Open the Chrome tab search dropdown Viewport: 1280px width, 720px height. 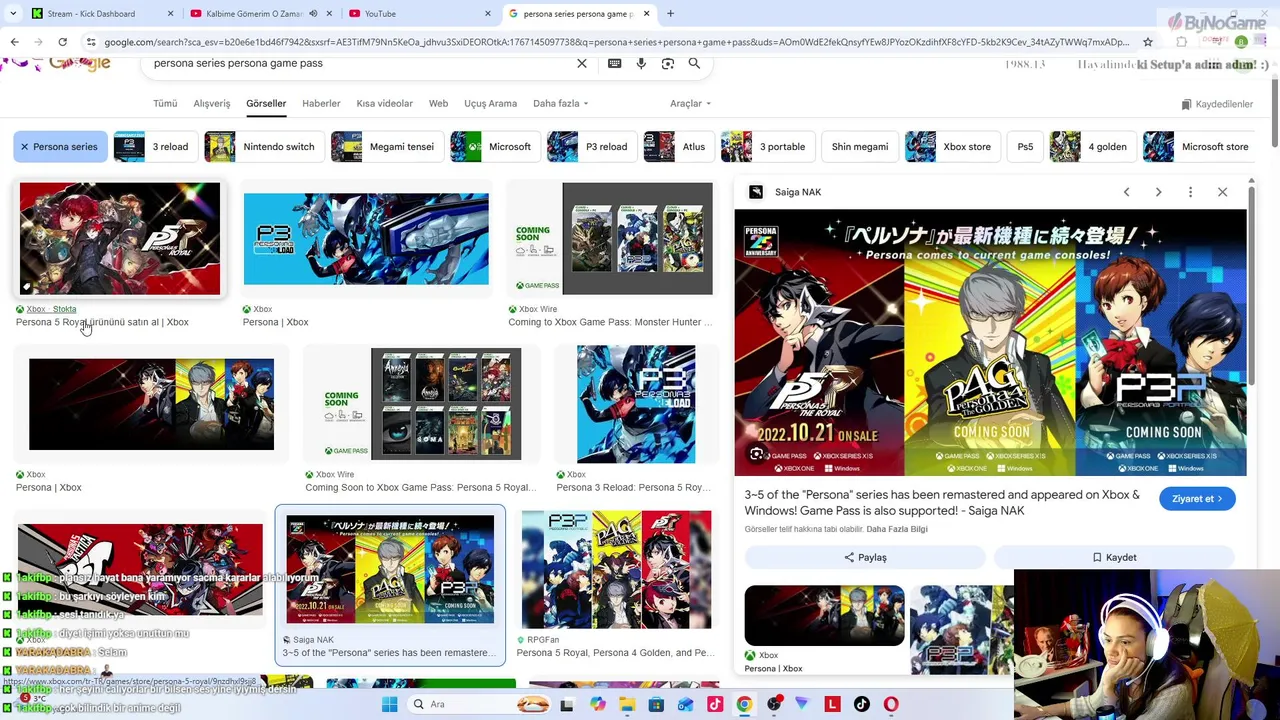tap(14, 14)
